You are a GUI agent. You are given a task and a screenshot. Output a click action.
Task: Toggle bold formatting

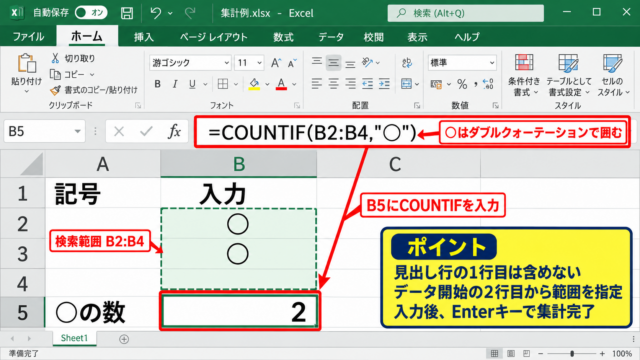[x=157, y=84]
